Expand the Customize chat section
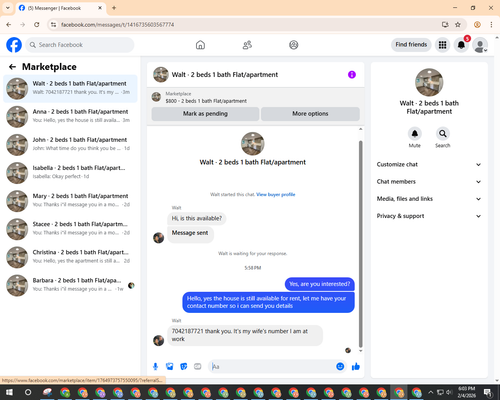This screenshot has width=500, height=400. coord(429,164)
